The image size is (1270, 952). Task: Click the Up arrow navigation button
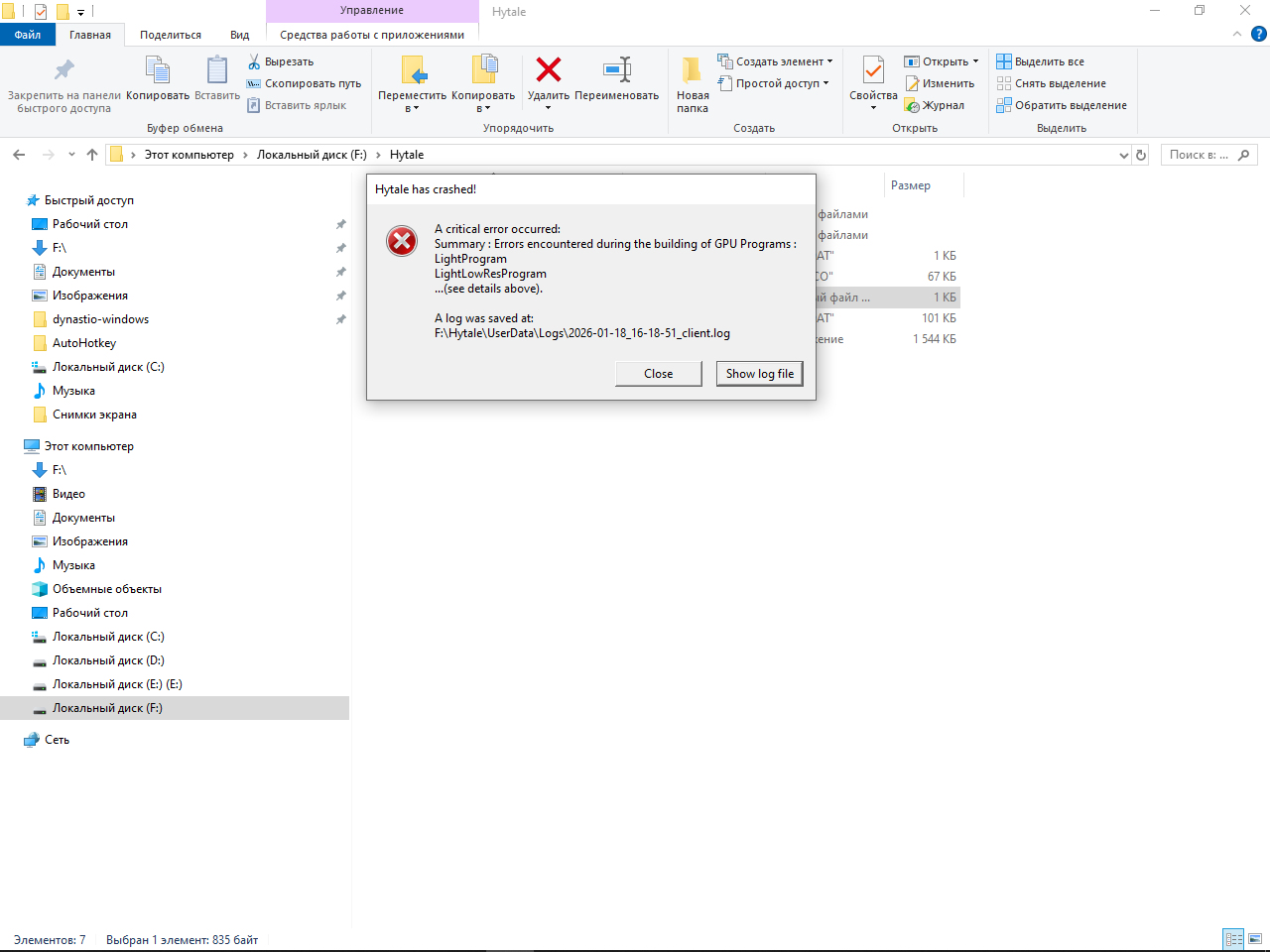click(92, 155)
